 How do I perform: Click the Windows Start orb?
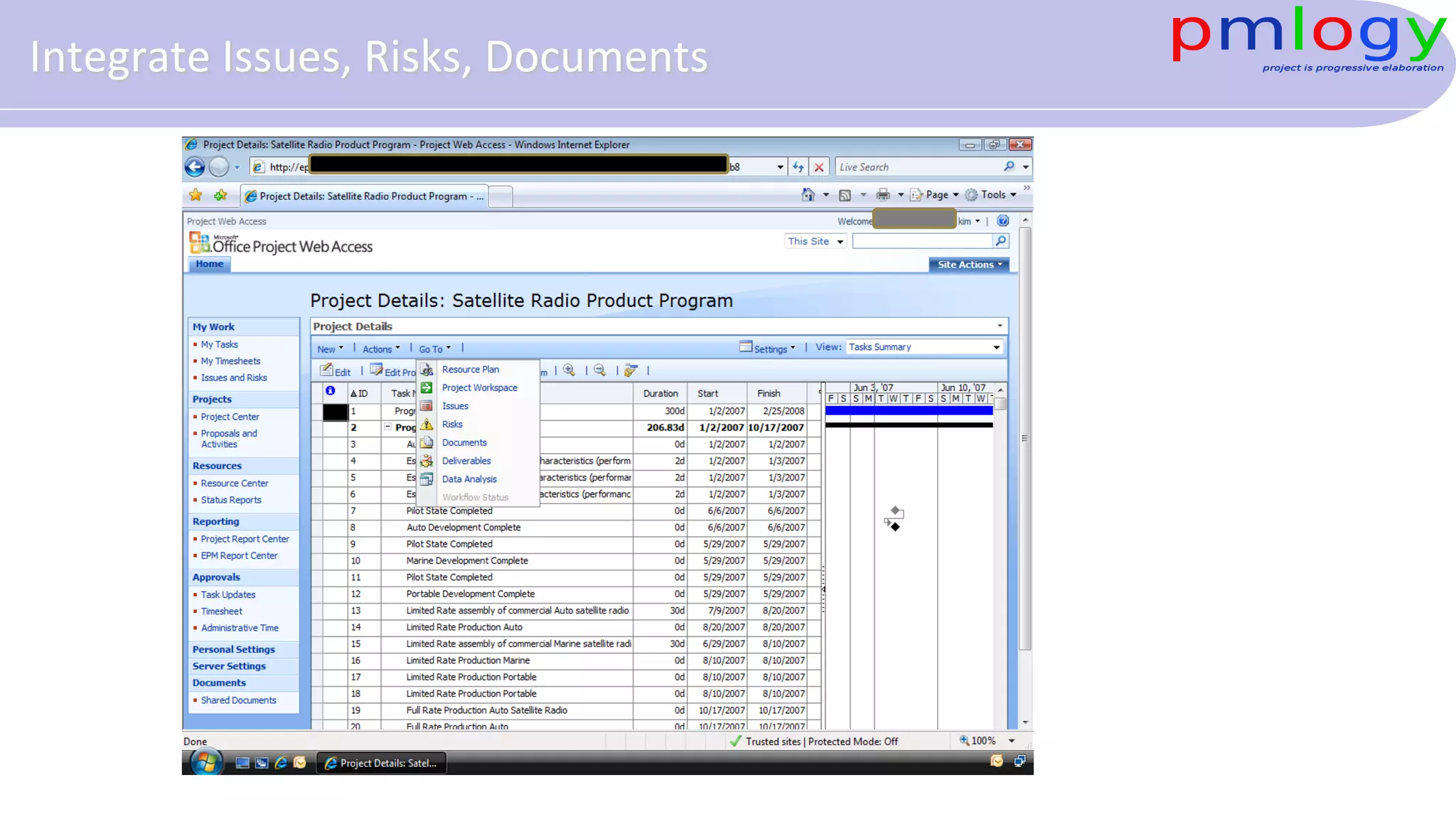[206, 763]
